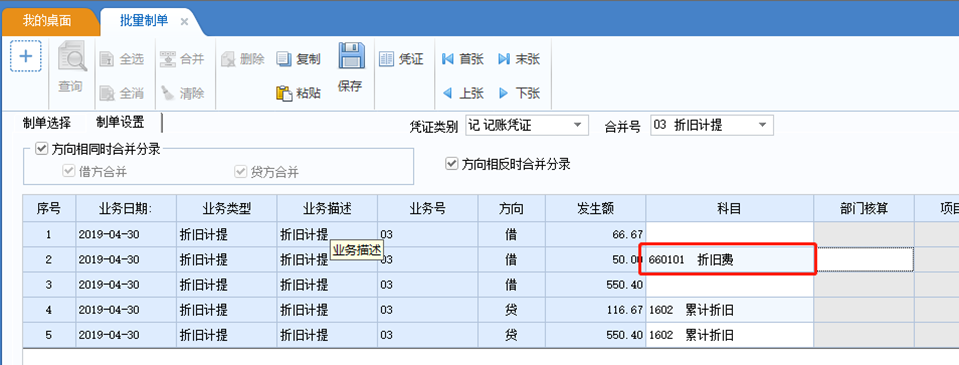This screenshot has height=365, width=959.
Task: Click the 复制 copy toolbar item
Action: pyautogui.click(x=299, y=59)
